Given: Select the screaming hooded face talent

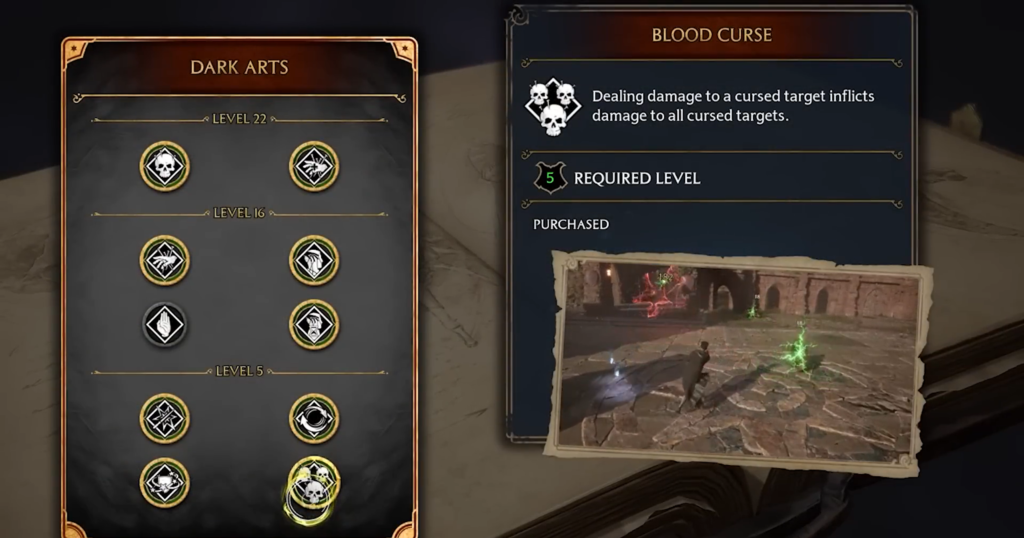Looking at the screenshot, I should 314,324.
